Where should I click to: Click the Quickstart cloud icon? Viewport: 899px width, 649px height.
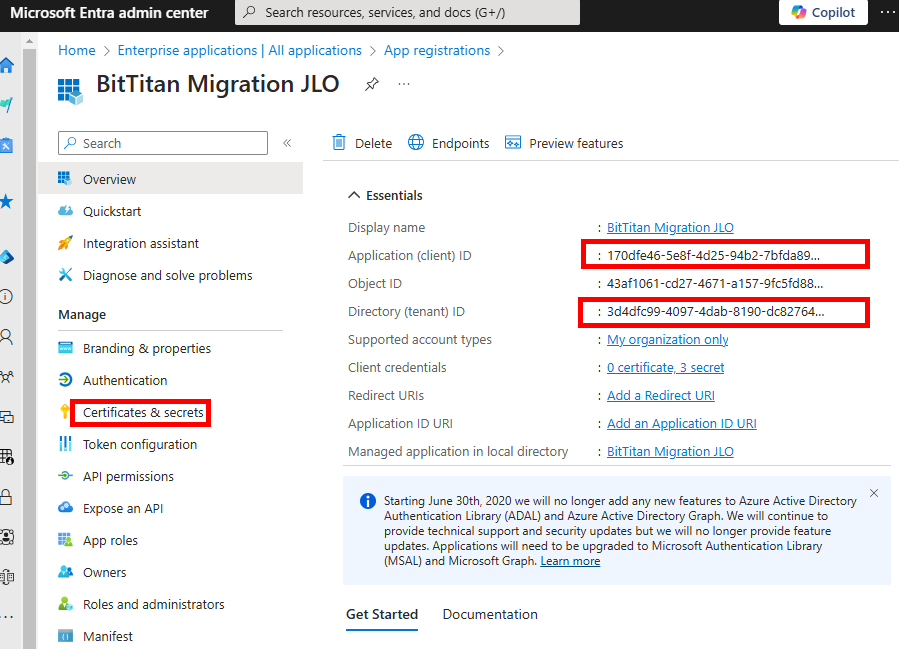pyautogui.click(x=65, y=210)
